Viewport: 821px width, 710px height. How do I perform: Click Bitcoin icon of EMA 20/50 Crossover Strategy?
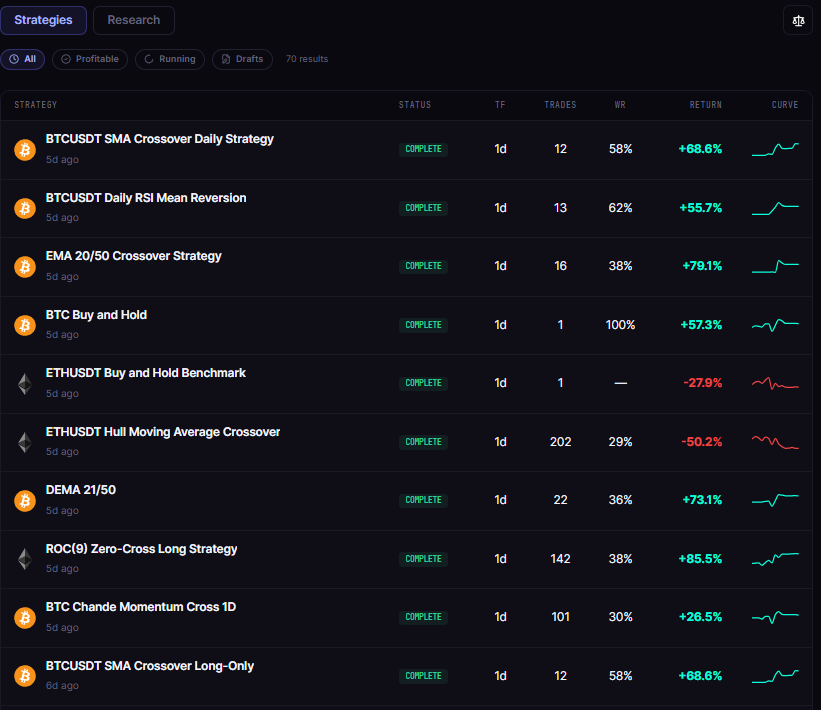[x=25, y=267]
